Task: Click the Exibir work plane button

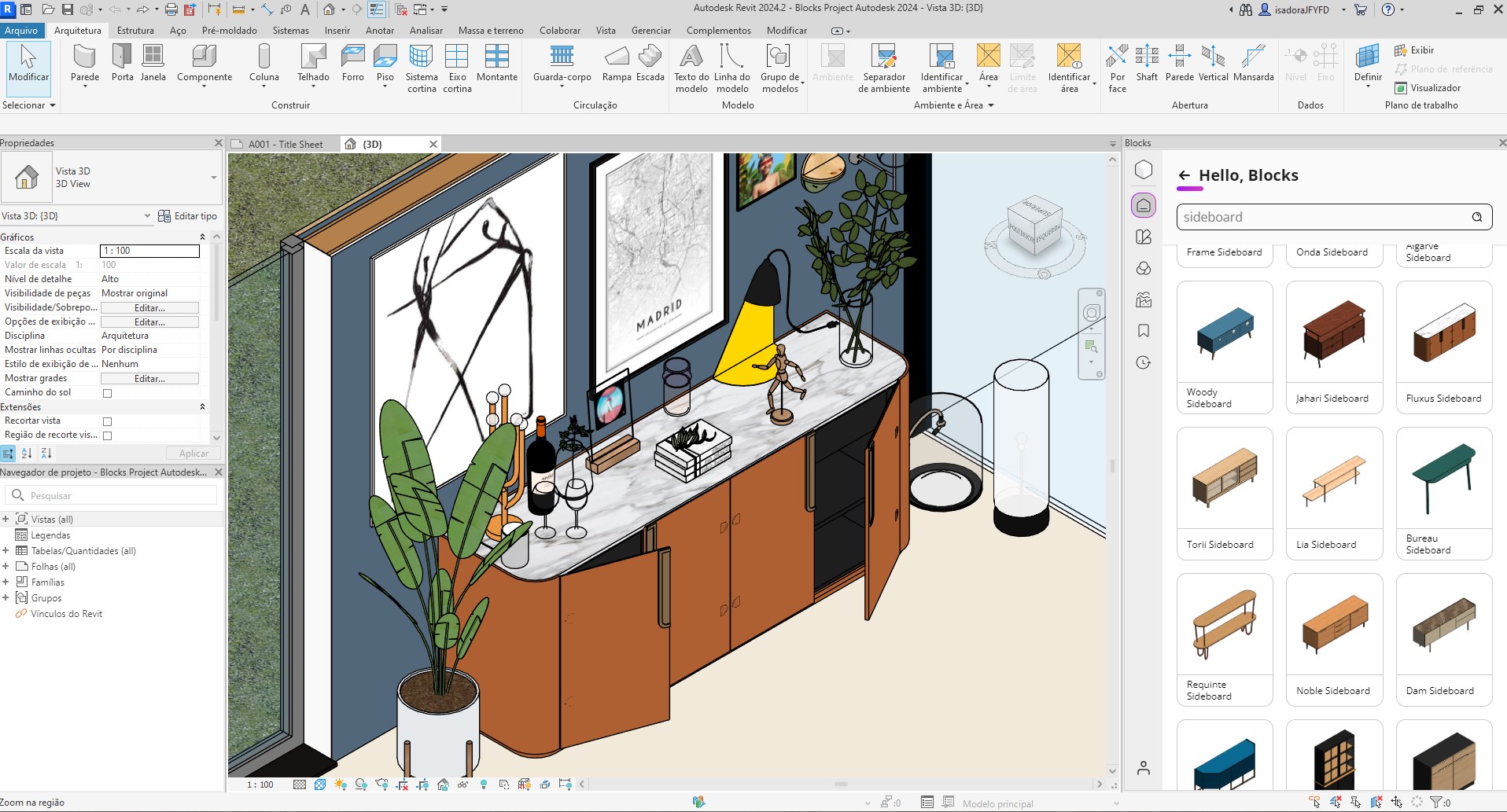Action: coord(1414,50)
